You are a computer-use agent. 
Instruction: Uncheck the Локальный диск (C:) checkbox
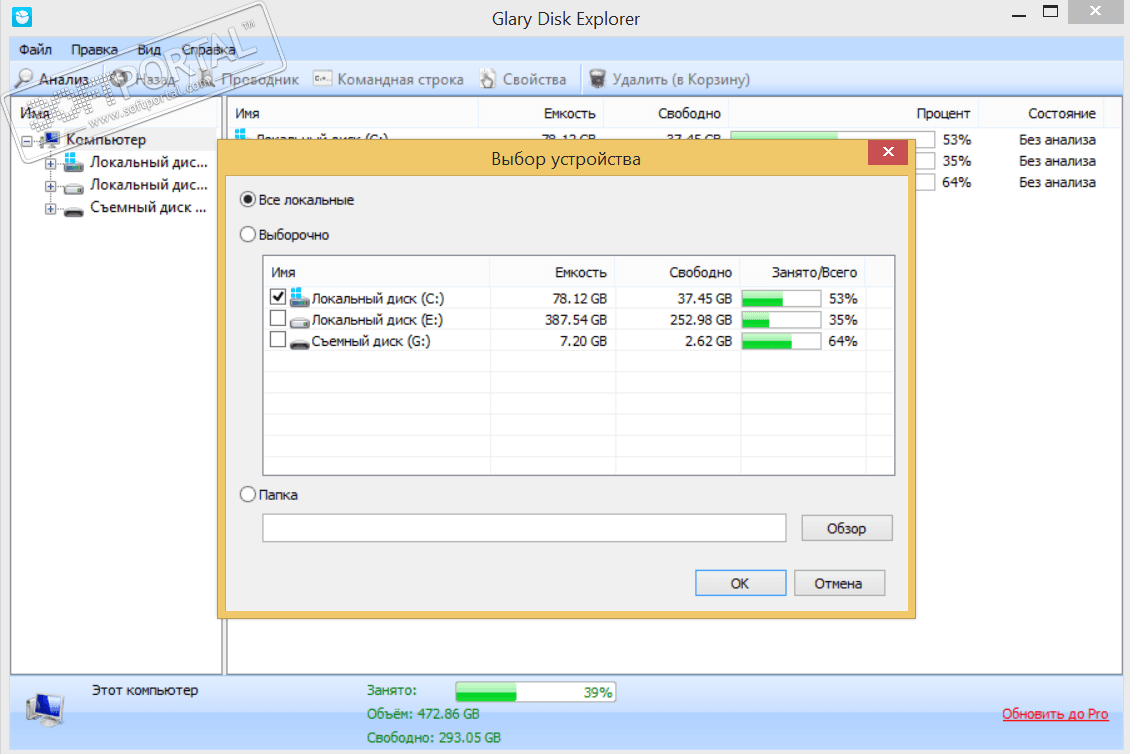(x=278, y=296)
